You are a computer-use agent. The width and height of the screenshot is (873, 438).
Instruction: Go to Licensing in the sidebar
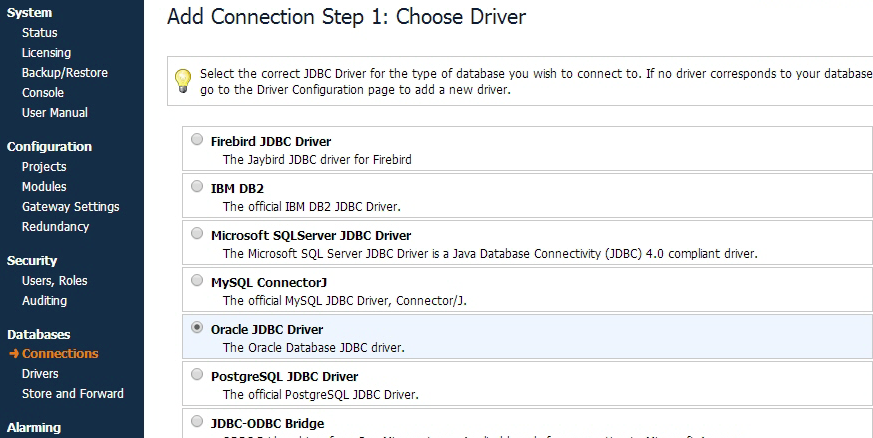(46, 52)
